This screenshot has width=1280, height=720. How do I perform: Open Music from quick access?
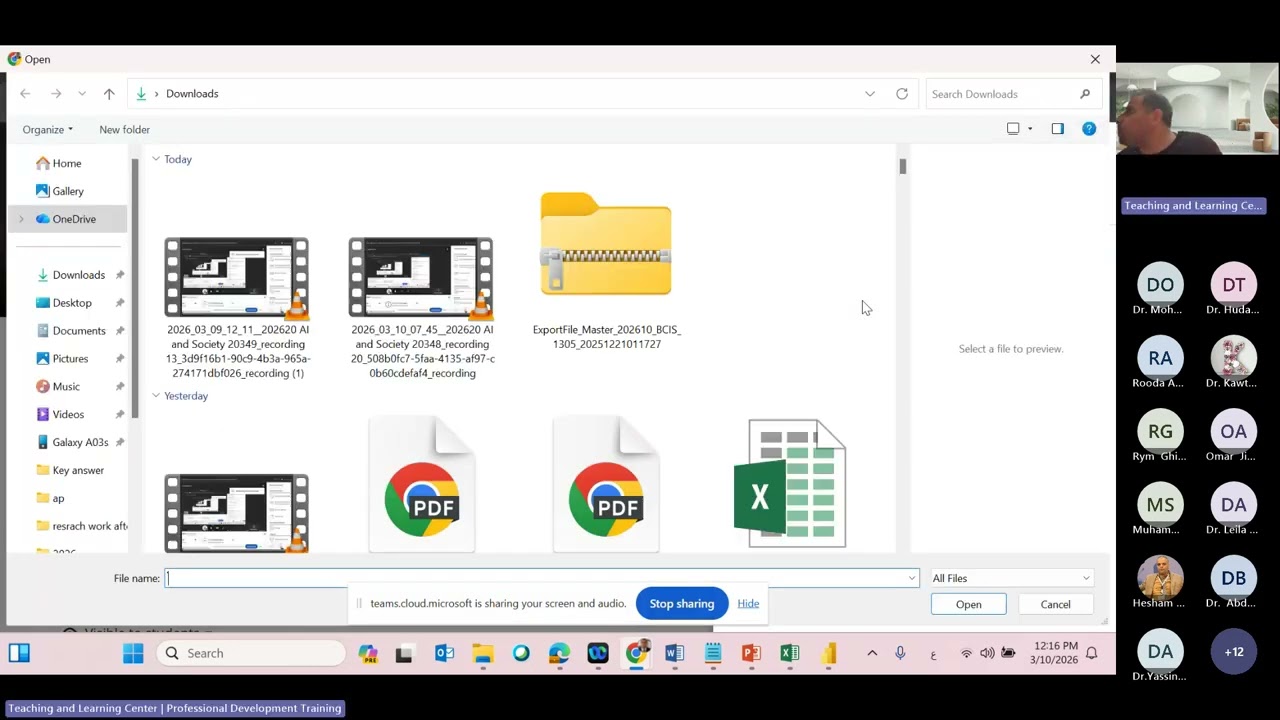pyautogui.click(x=66, y=387)
